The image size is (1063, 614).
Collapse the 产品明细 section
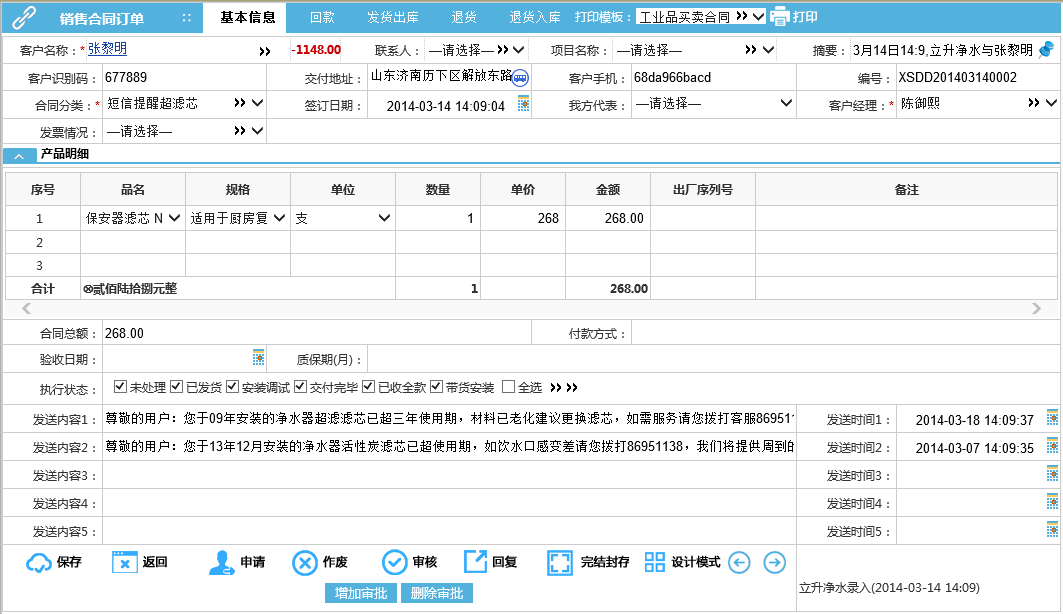click(x=20, y=156)
